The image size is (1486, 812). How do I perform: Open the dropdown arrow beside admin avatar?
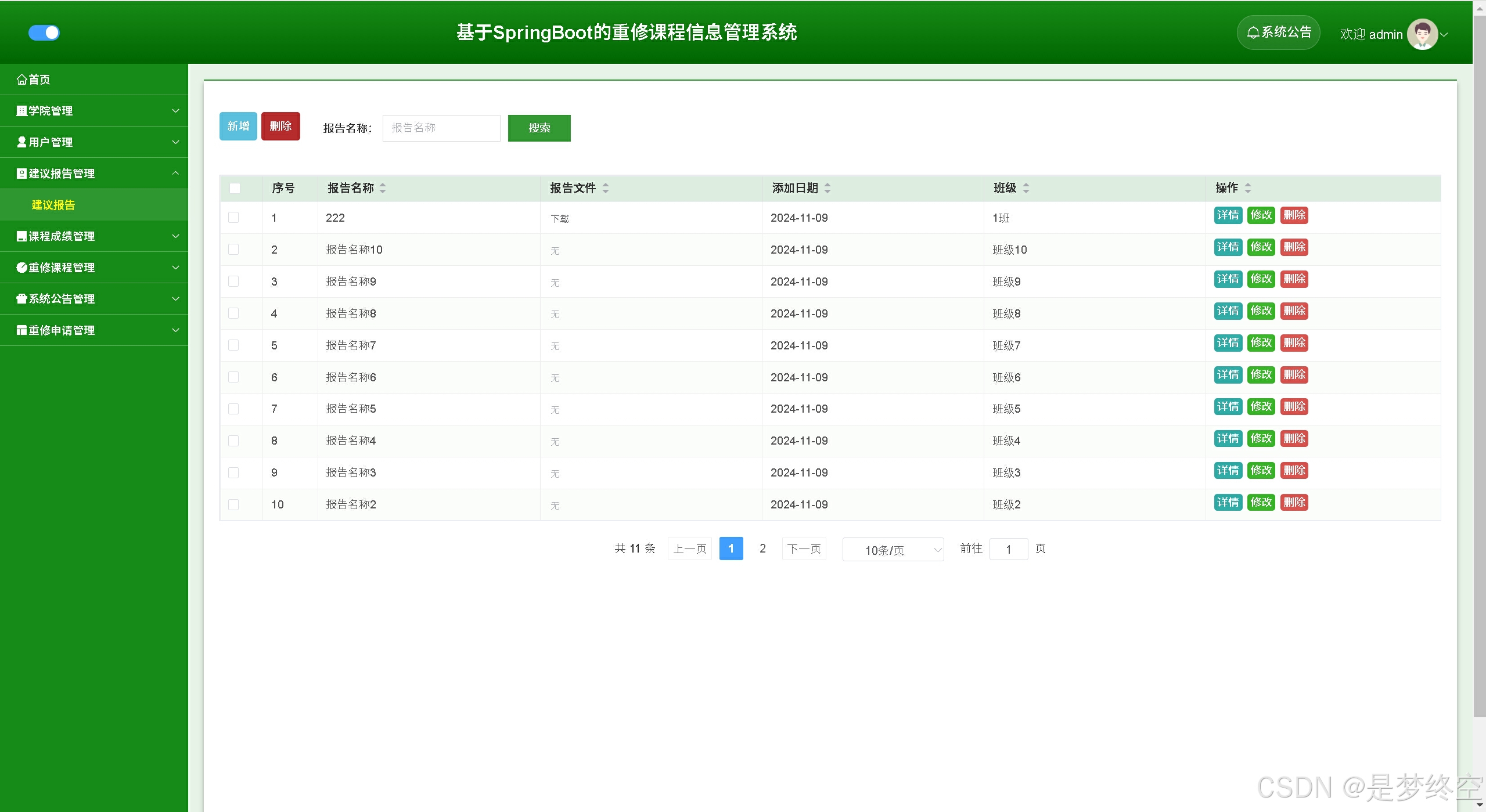point(1445,35)
